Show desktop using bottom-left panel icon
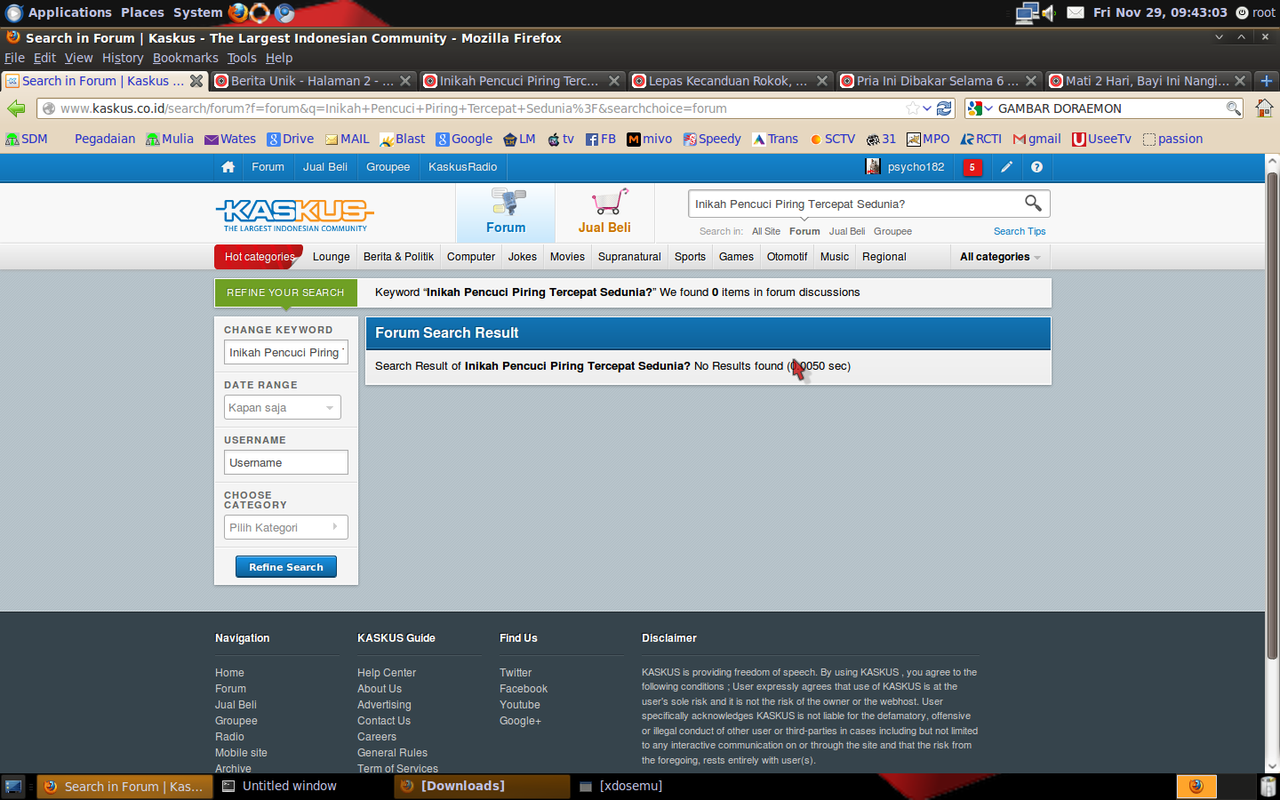 (x=14, y=786)
